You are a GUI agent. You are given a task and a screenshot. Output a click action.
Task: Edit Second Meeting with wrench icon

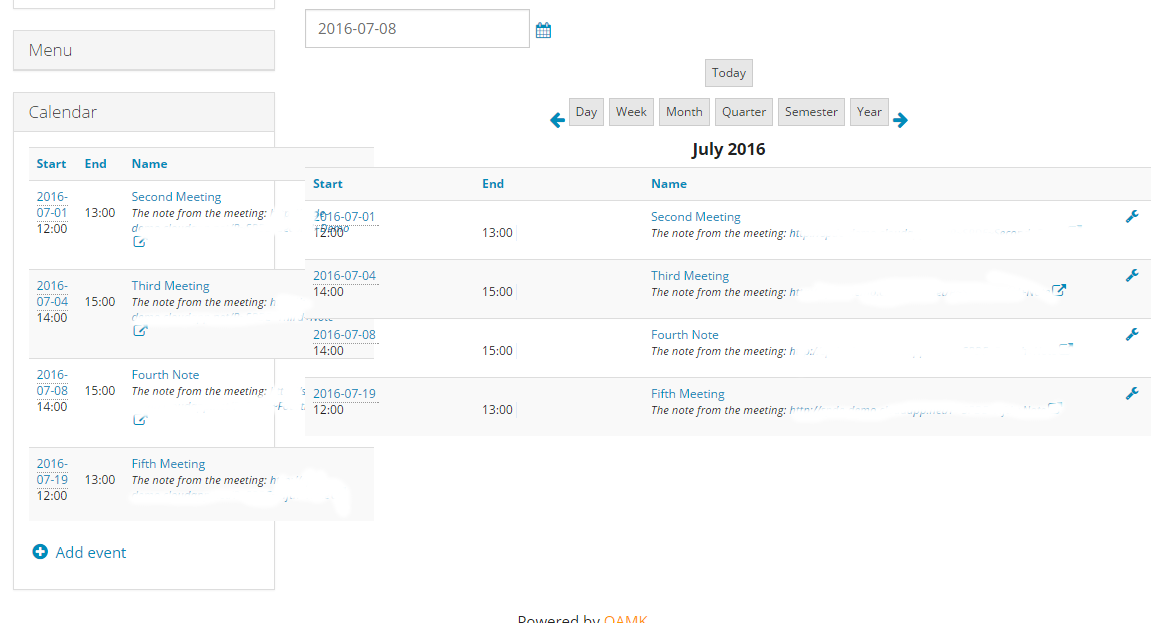[1132, 216]
